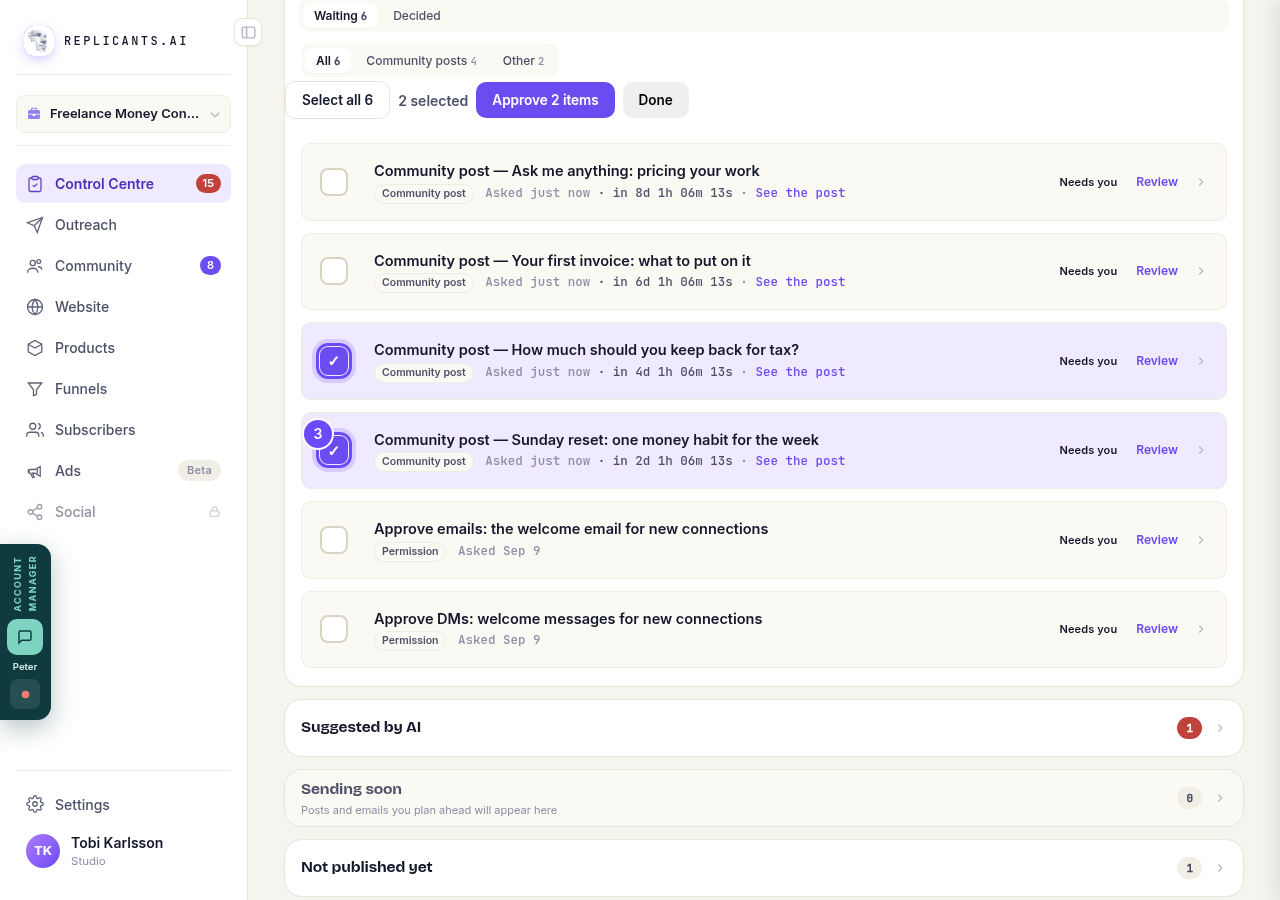Click the Select all 6 button

[x=337, y=100]
